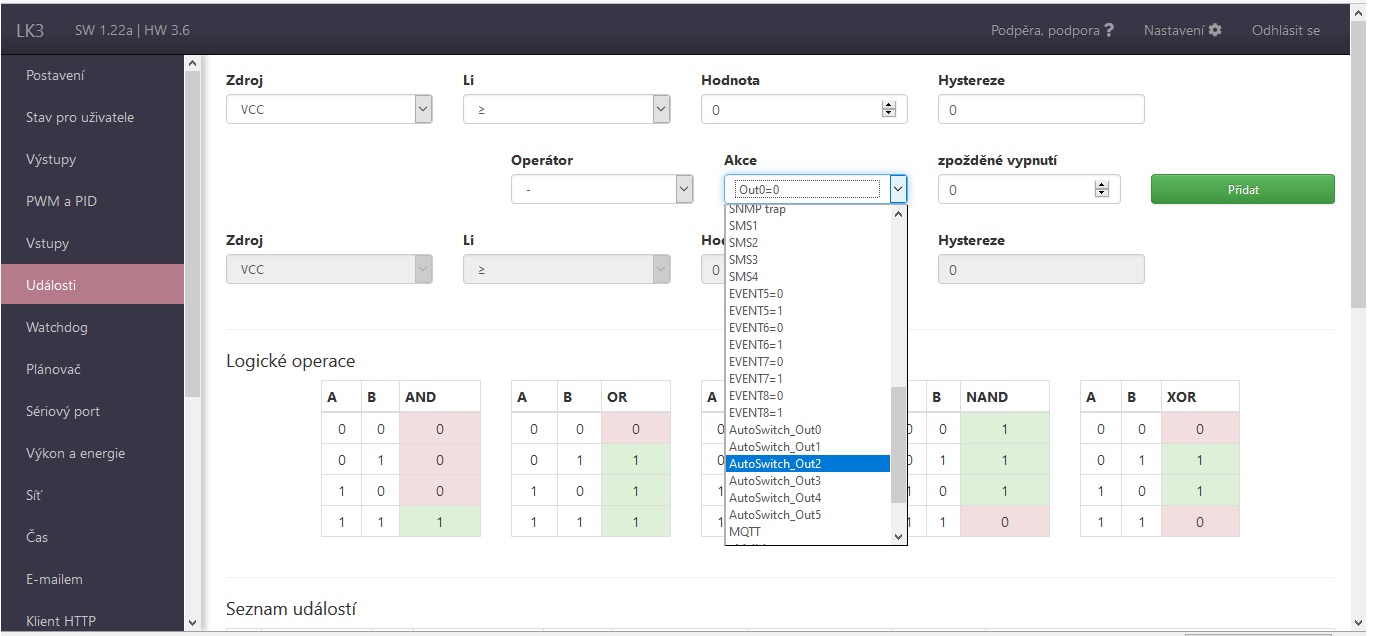Viewport: 1374px width, 636px height.
Task: Go to PWM a PID page
Action: click(61, 201)
